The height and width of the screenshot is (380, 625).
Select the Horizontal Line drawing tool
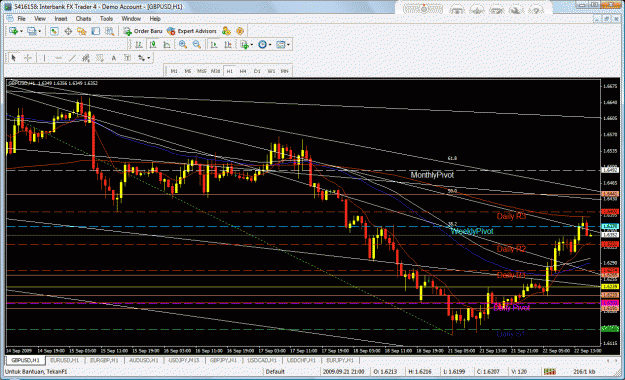[x=58, y=58]
